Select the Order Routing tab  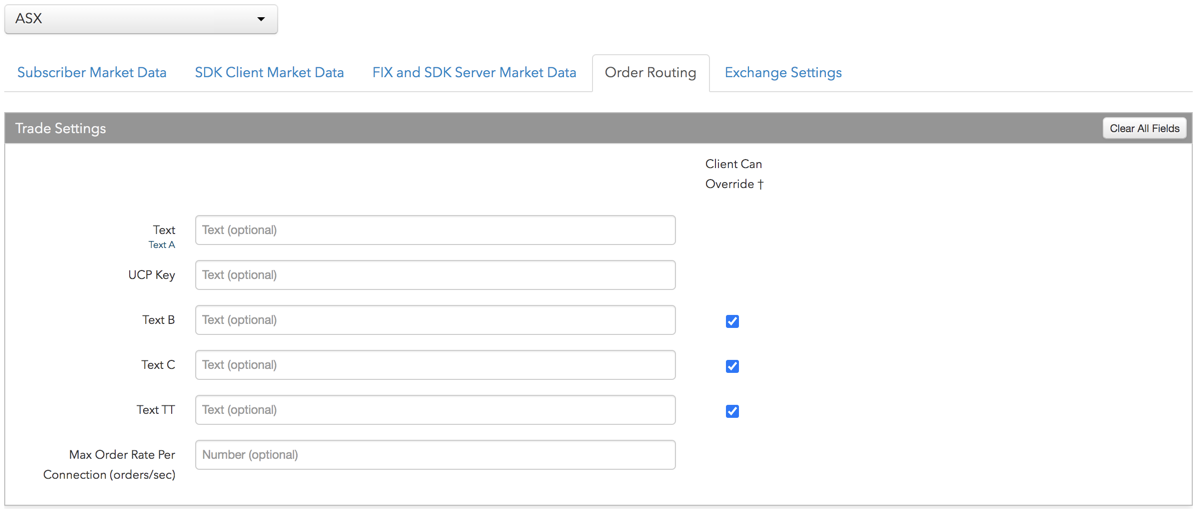[x=650, y=72]
